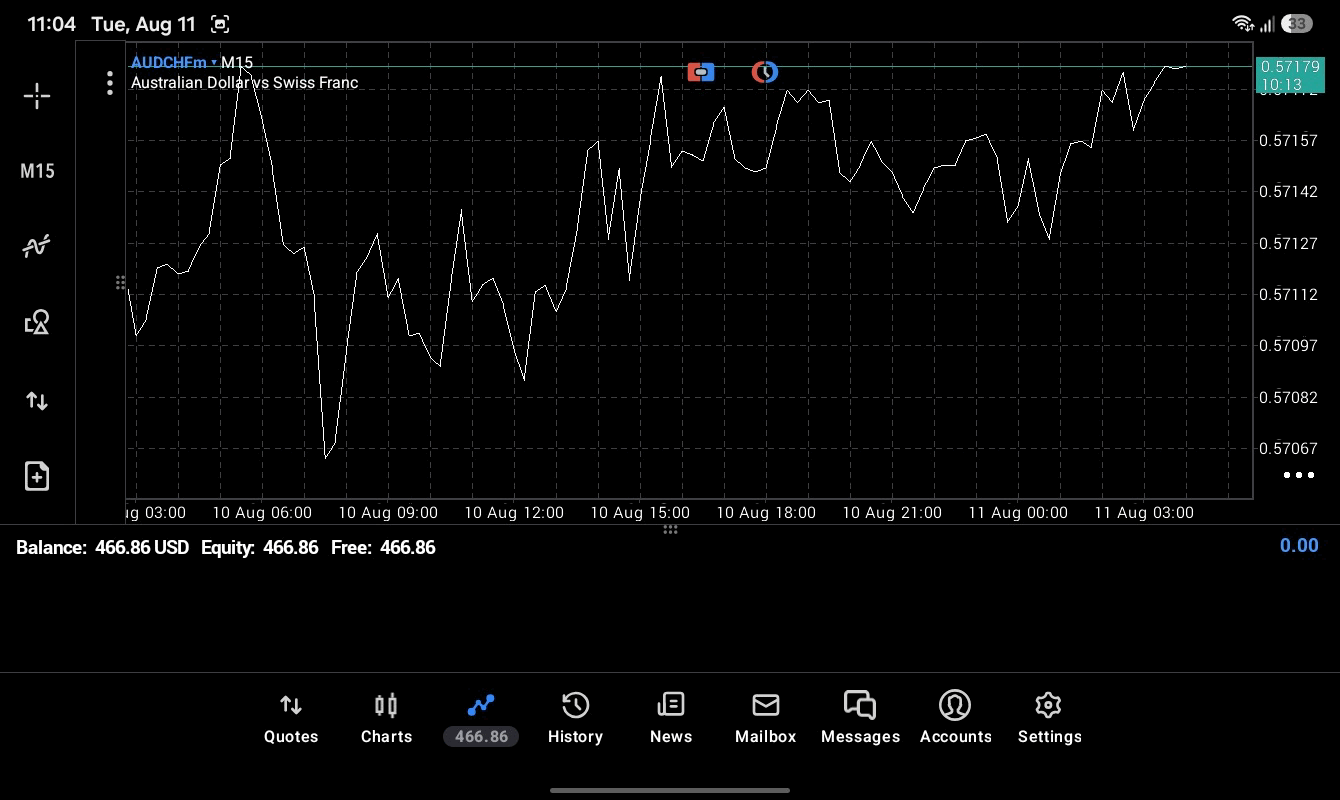
Task: Tap the "Tue, Aug 11" date in the status bar
Action: (x=144, y=24)
